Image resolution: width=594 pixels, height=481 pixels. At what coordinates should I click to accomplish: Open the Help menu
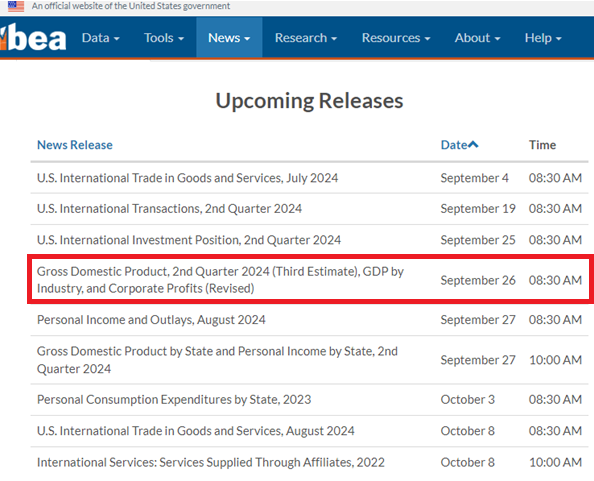pyautogui.click(x=543, y=37)
